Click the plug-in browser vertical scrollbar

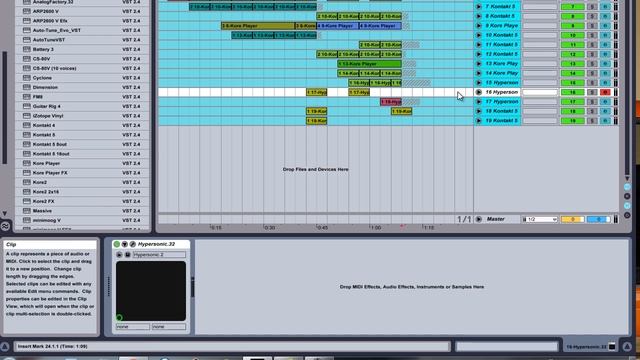[x=4, y=107]
